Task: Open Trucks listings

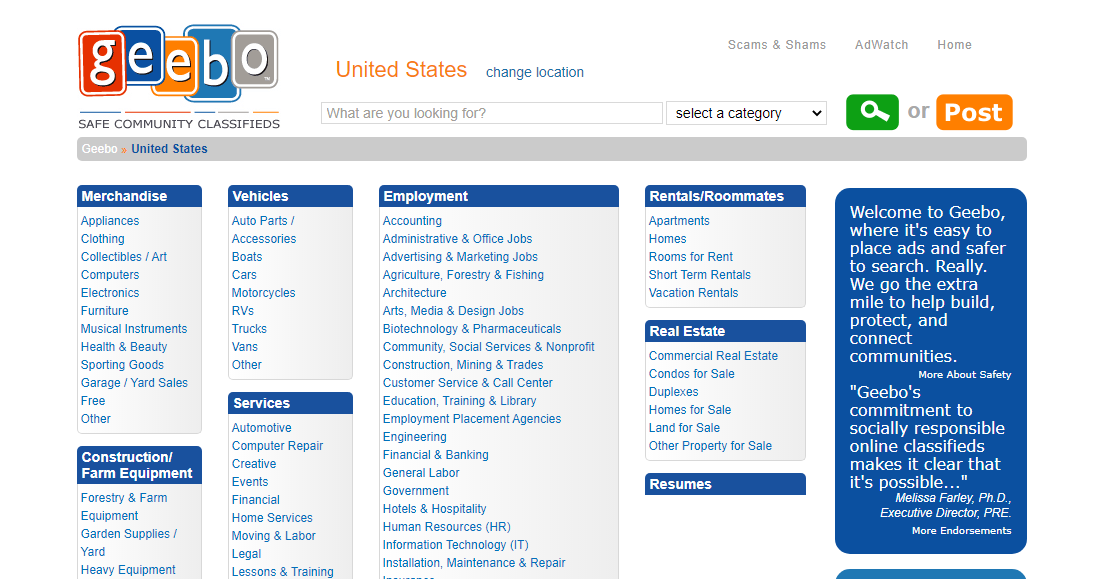Action: [249, 329]
